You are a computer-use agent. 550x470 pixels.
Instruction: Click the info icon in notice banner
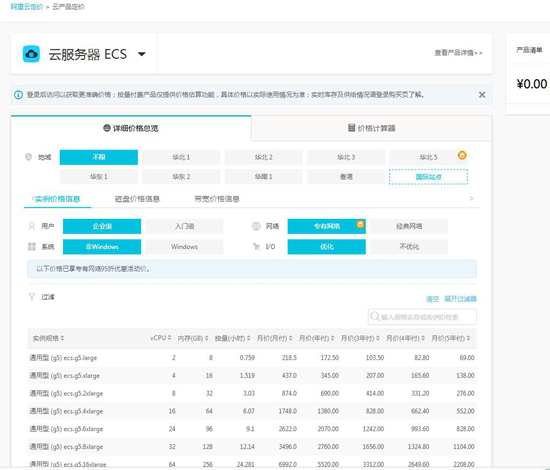pos(18,95)
